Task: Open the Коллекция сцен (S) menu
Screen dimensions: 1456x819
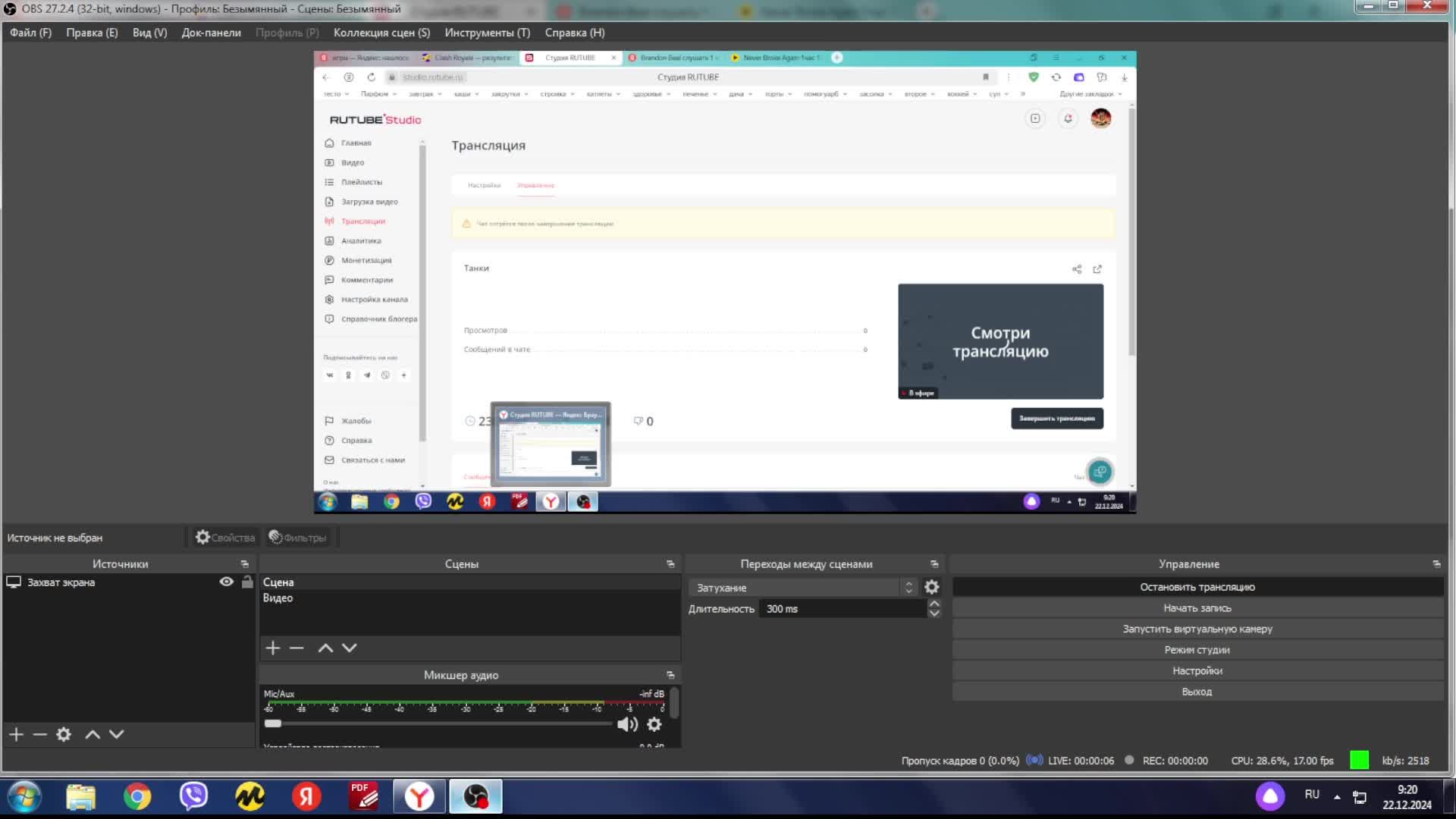Action: pyautogui.click(x=381, y=33)
